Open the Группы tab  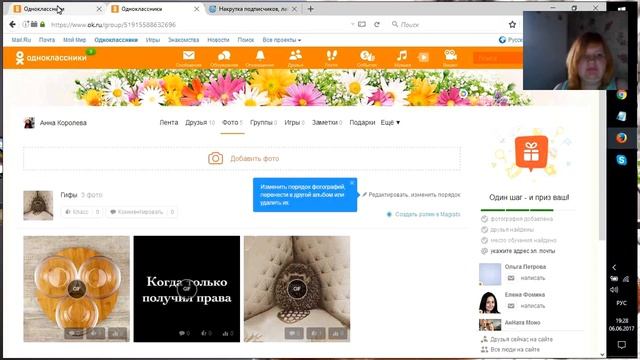point(263,122)
